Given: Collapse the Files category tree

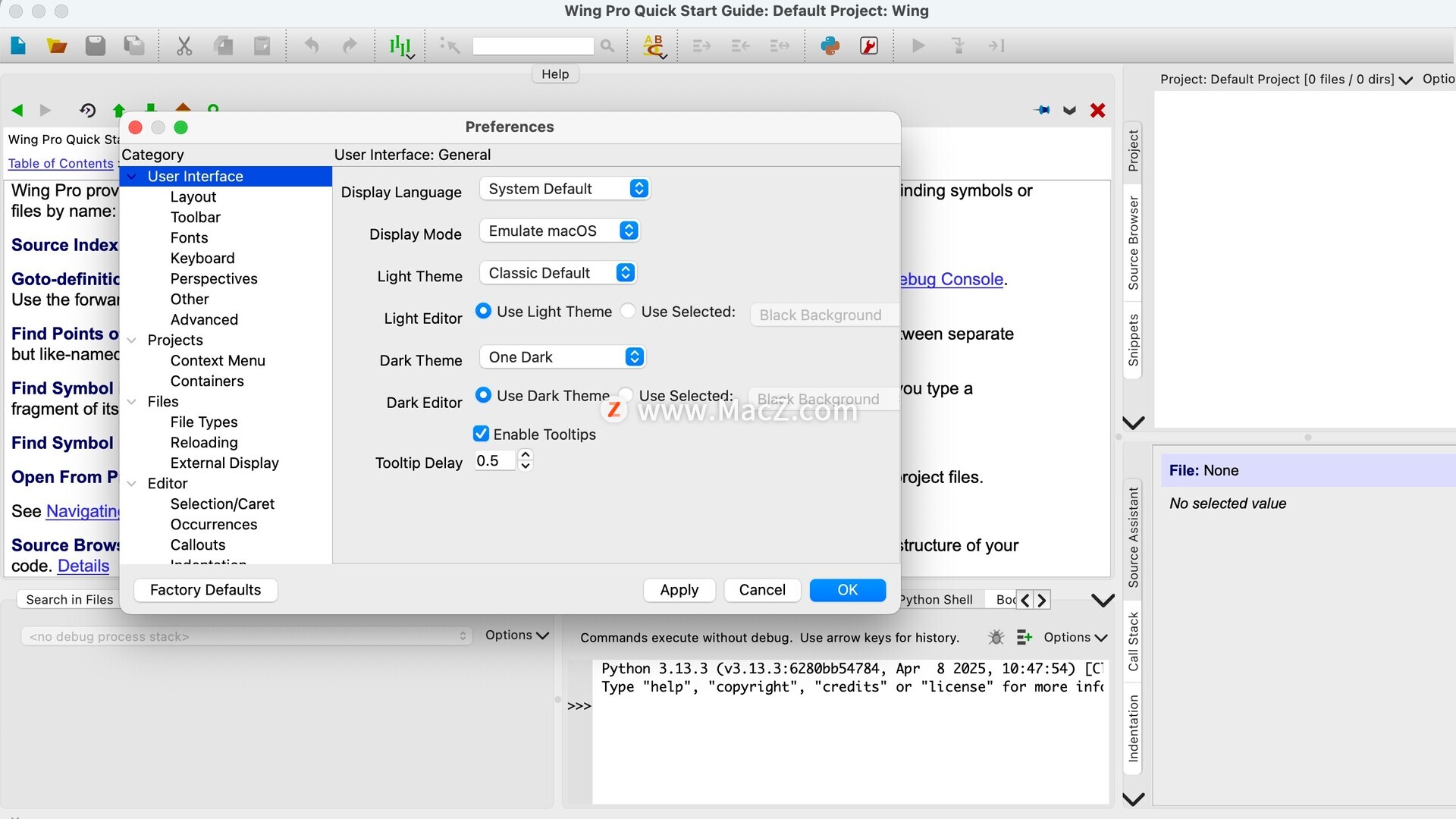Looking at the screenshot, I should click(132, 402).
